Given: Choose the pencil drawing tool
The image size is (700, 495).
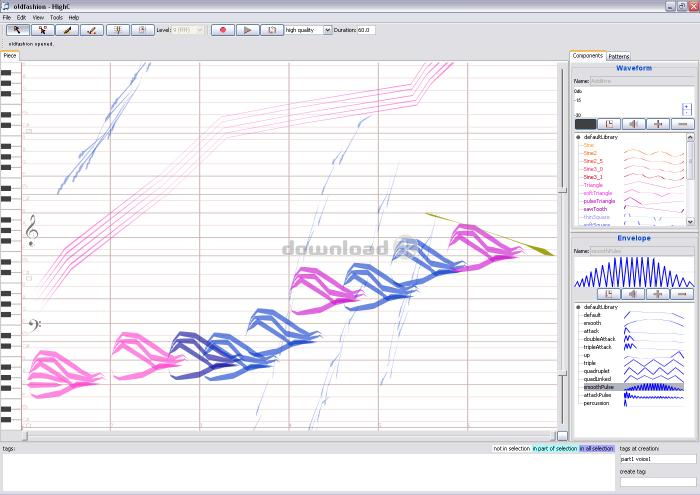Looking at the screenshot, I should tap(67, 30).
